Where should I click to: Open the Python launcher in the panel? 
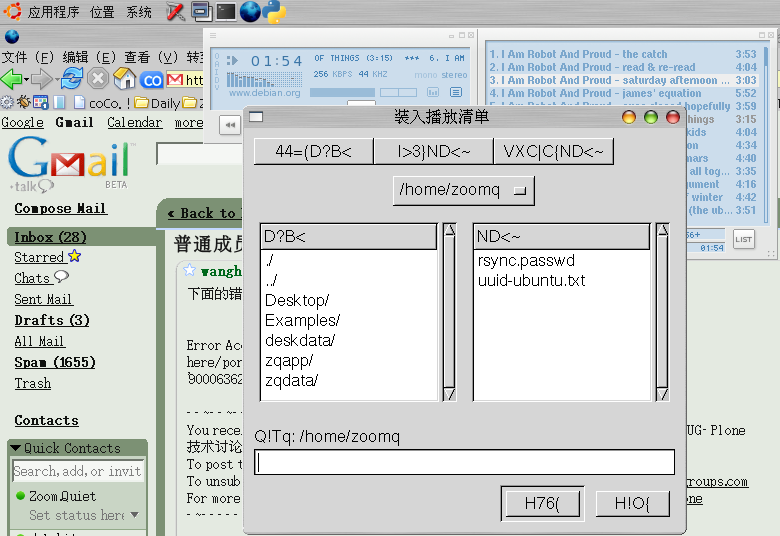point(275,12)
